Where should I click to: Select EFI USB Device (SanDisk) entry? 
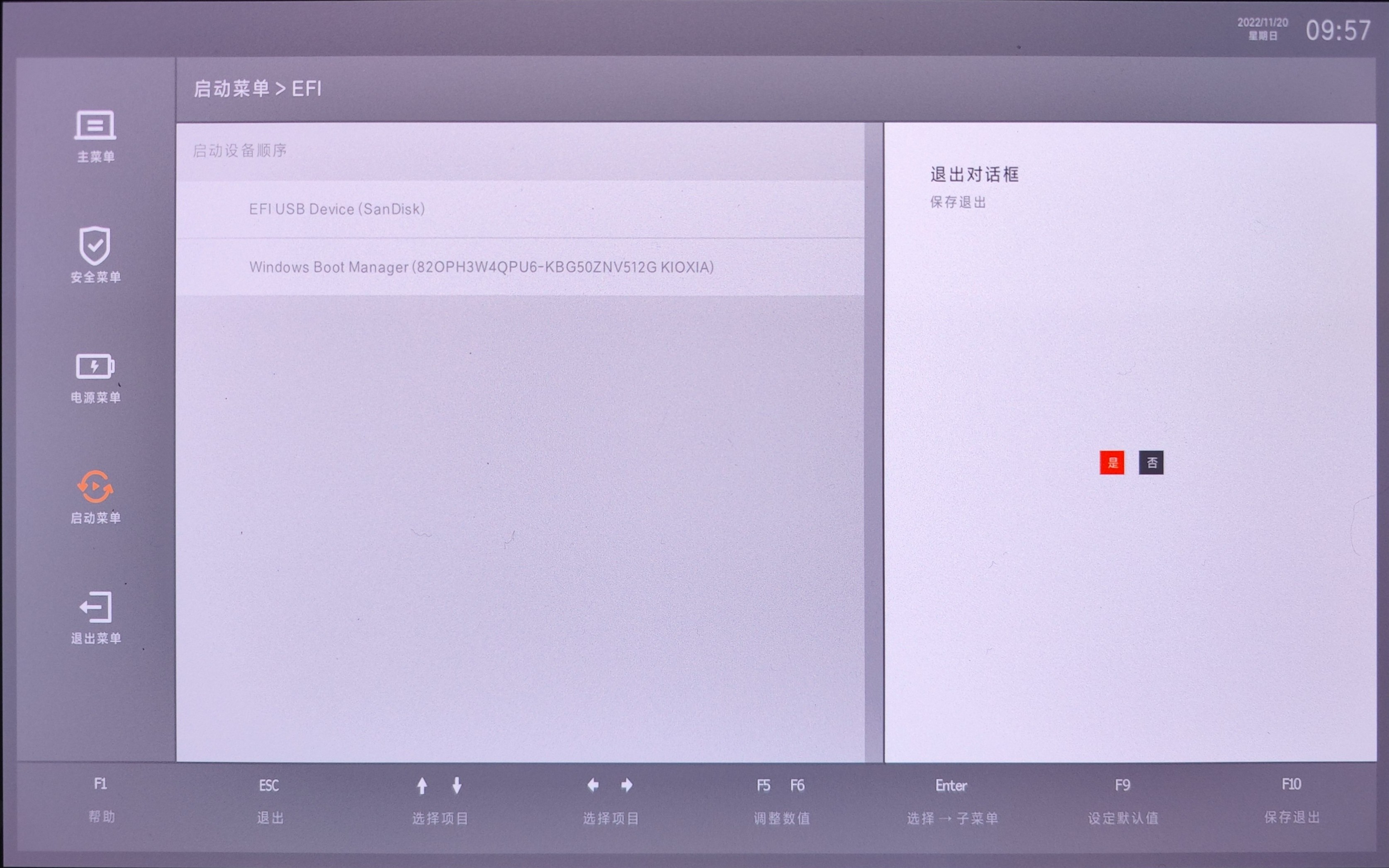click(520, 209)
